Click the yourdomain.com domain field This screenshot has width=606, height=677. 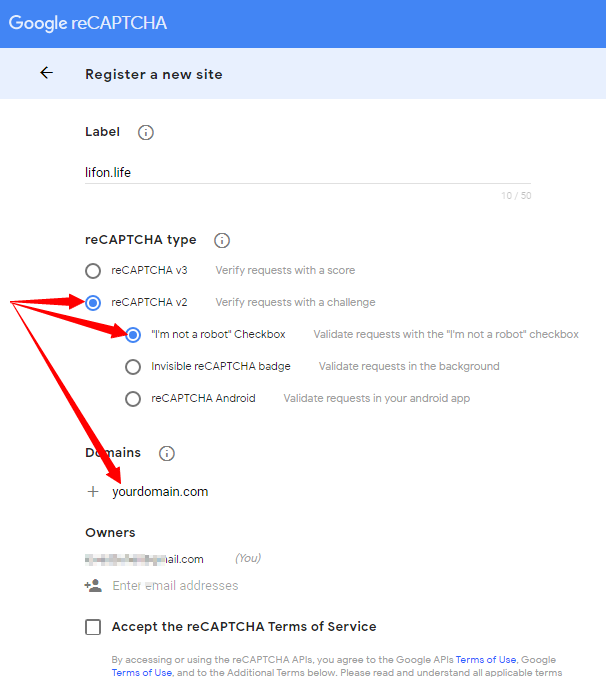160,491
